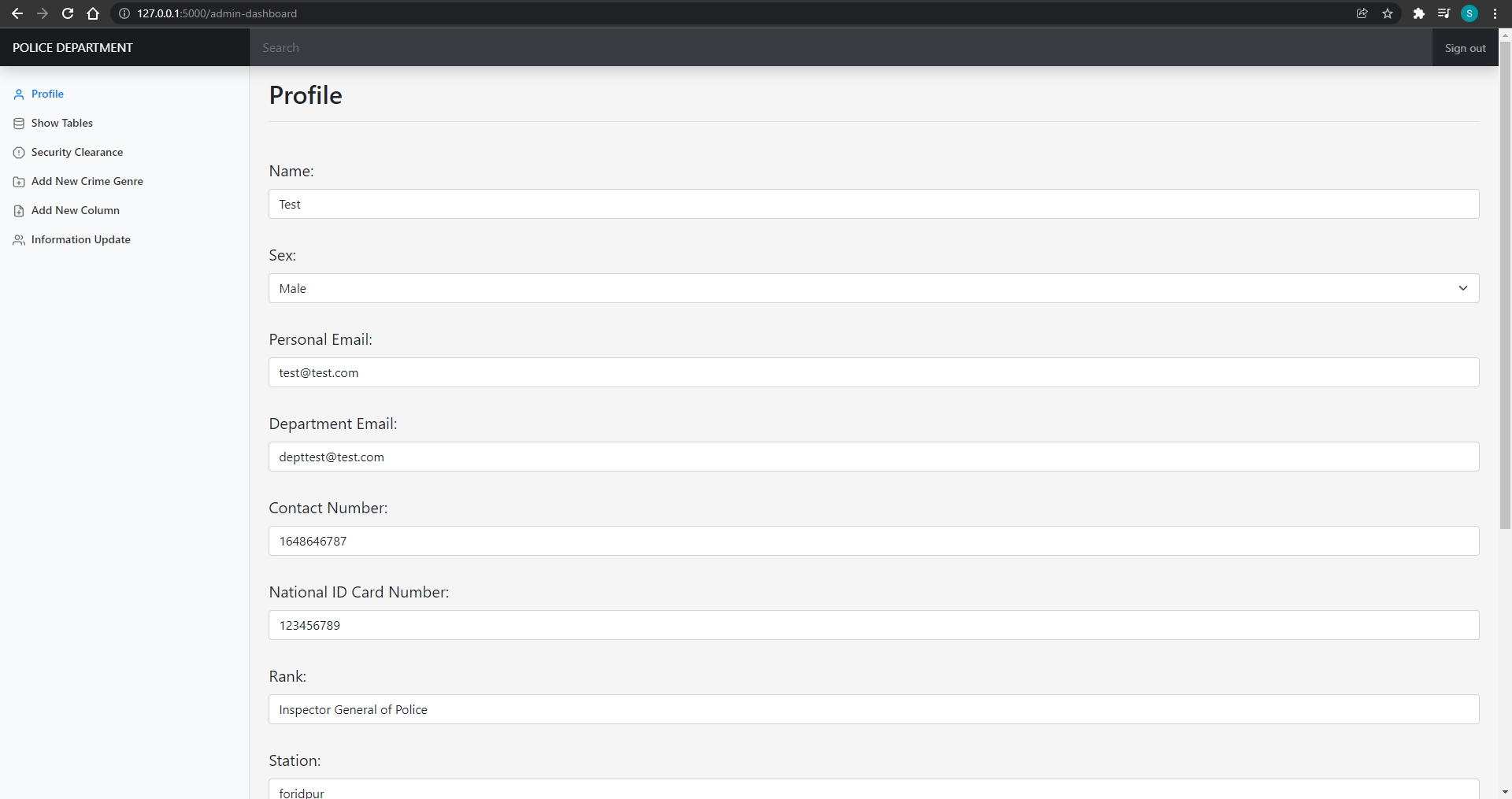The image size is (1512, 799).
Task: Go back with browser back arrow
Action: click(x=17, y=13)
